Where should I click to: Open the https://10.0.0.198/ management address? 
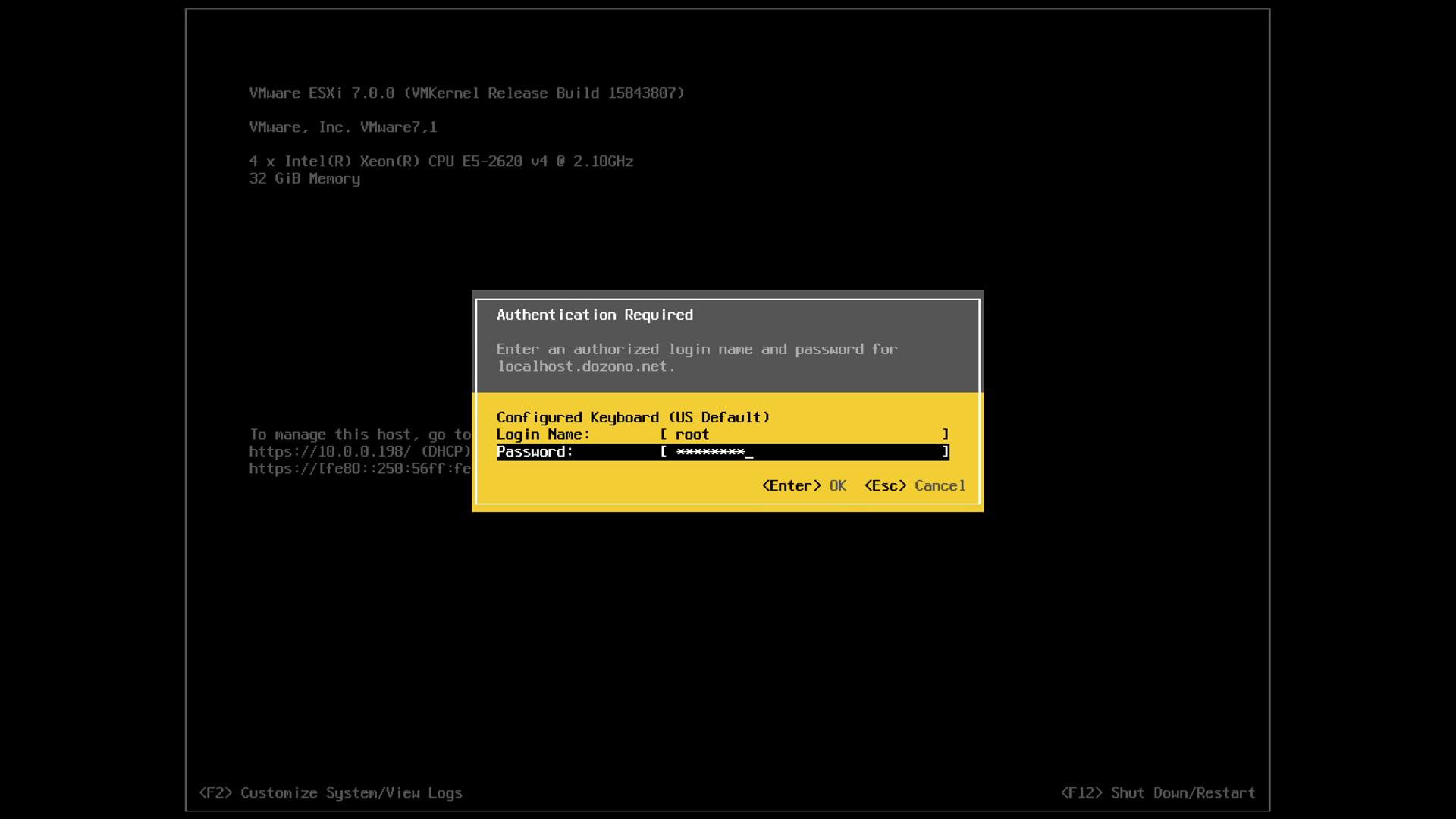[330, 452]
